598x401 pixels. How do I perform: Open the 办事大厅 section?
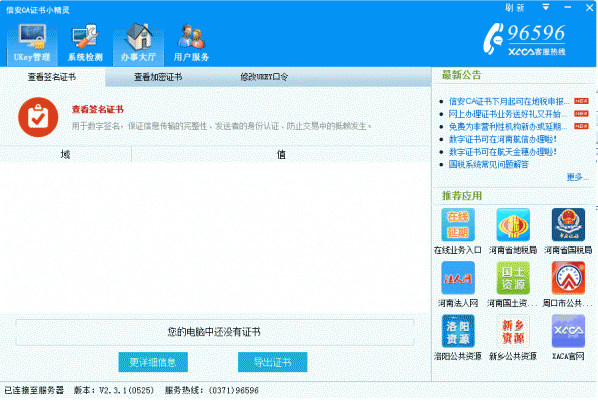138,44
